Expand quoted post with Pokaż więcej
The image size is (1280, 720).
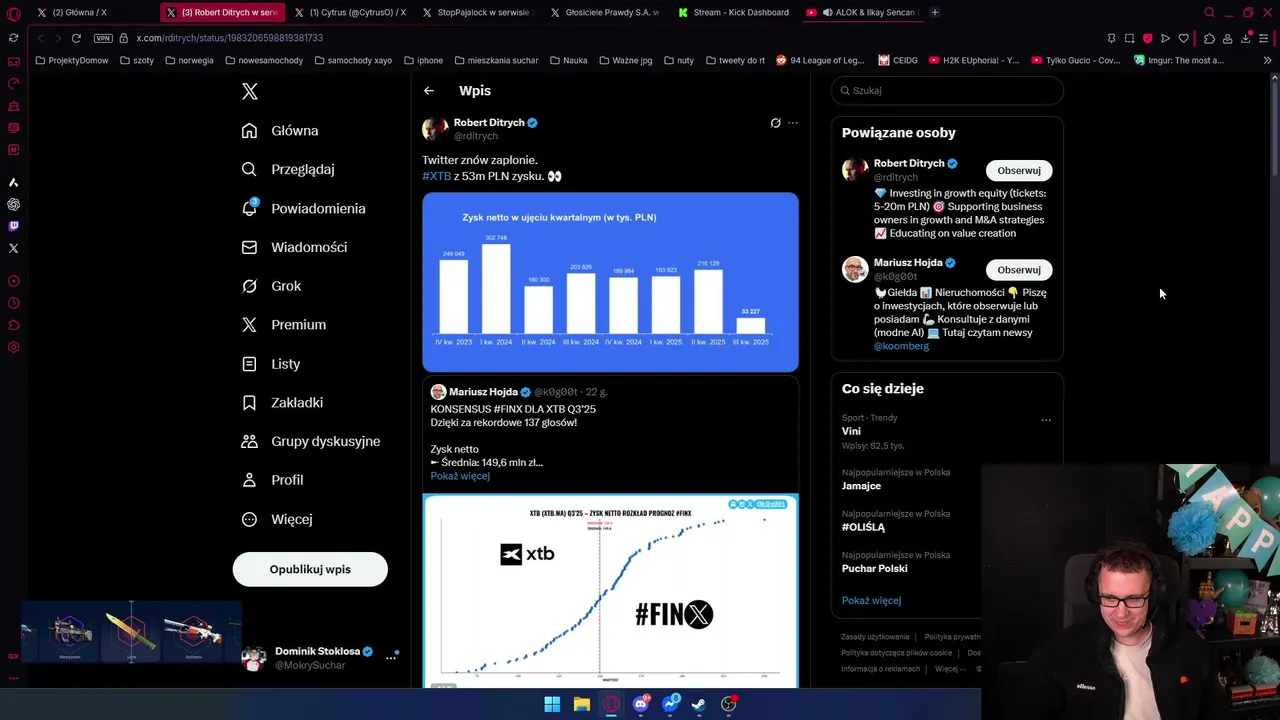pyautogui.click(x=460, y=476)
